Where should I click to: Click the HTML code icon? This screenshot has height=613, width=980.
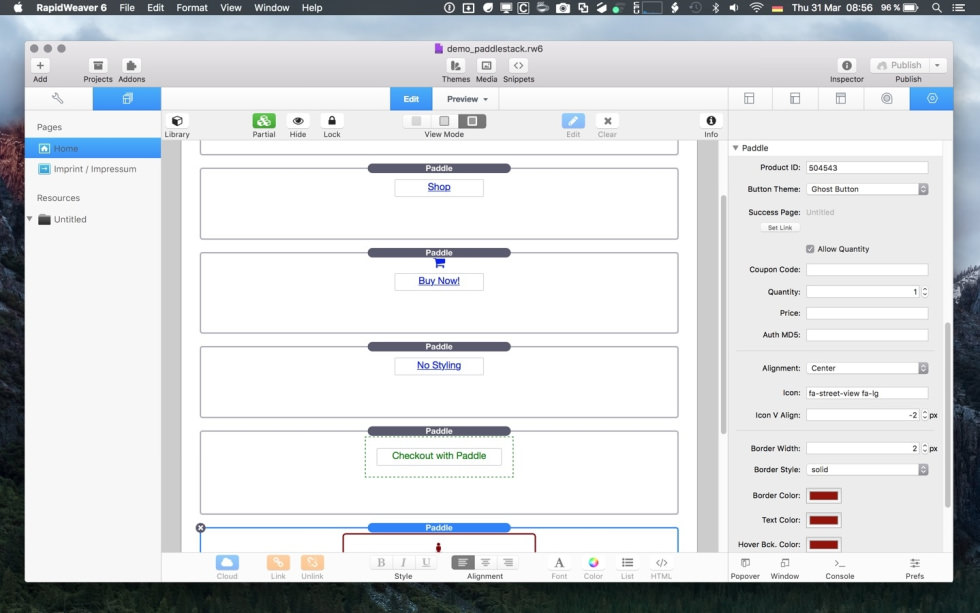(x=661, y=562)
